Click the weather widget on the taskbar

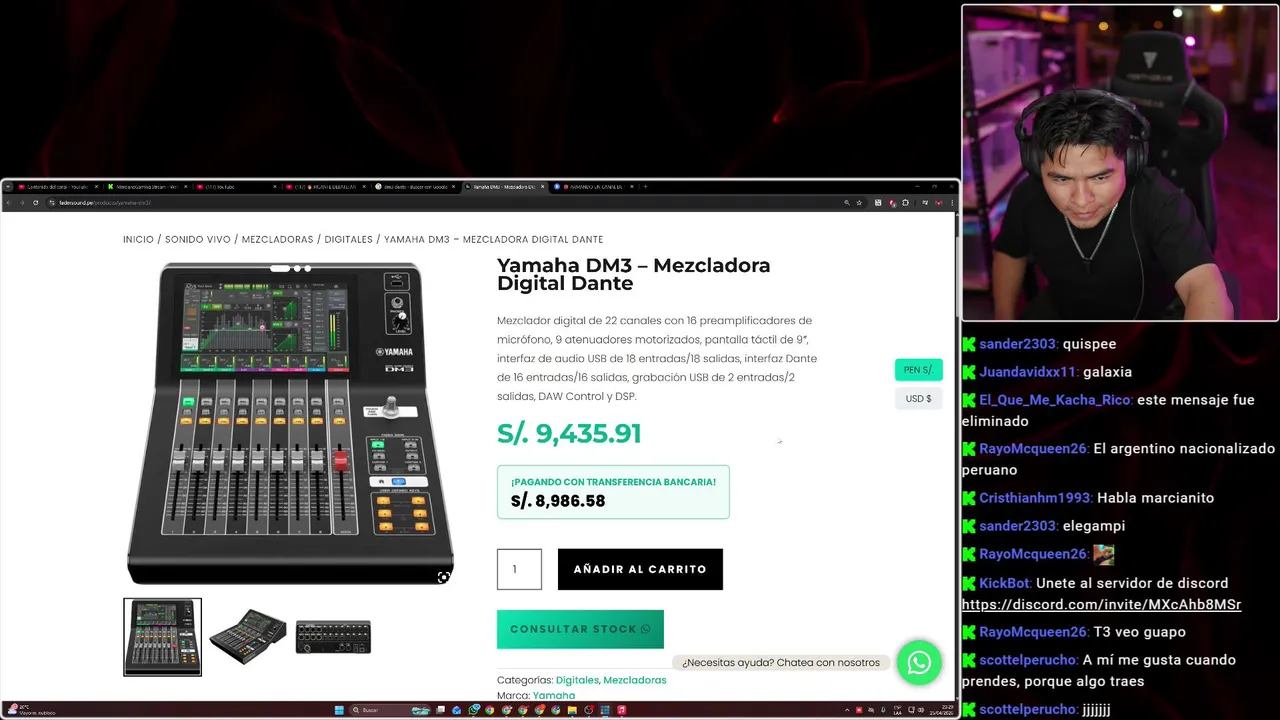point(30,710)
